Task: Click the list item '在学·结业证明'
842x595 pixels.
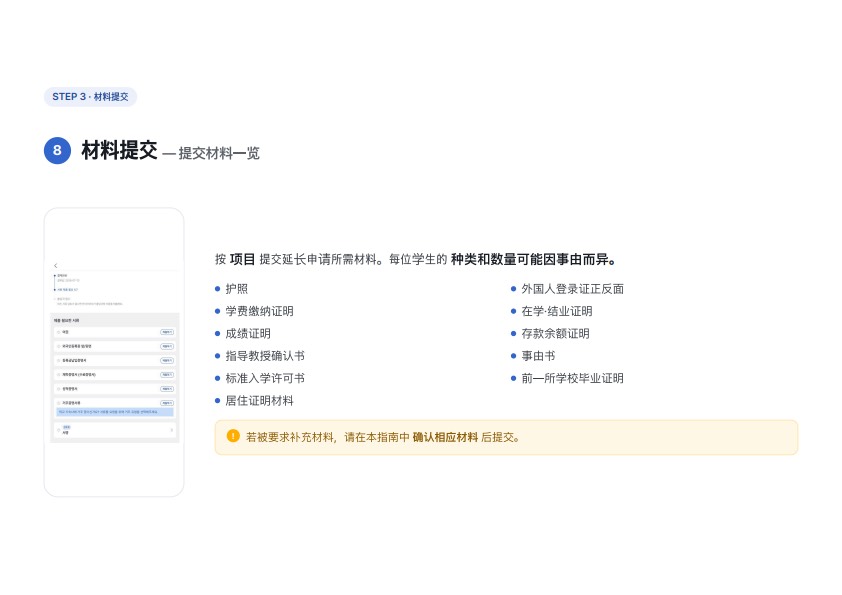Action: point(557,311)
